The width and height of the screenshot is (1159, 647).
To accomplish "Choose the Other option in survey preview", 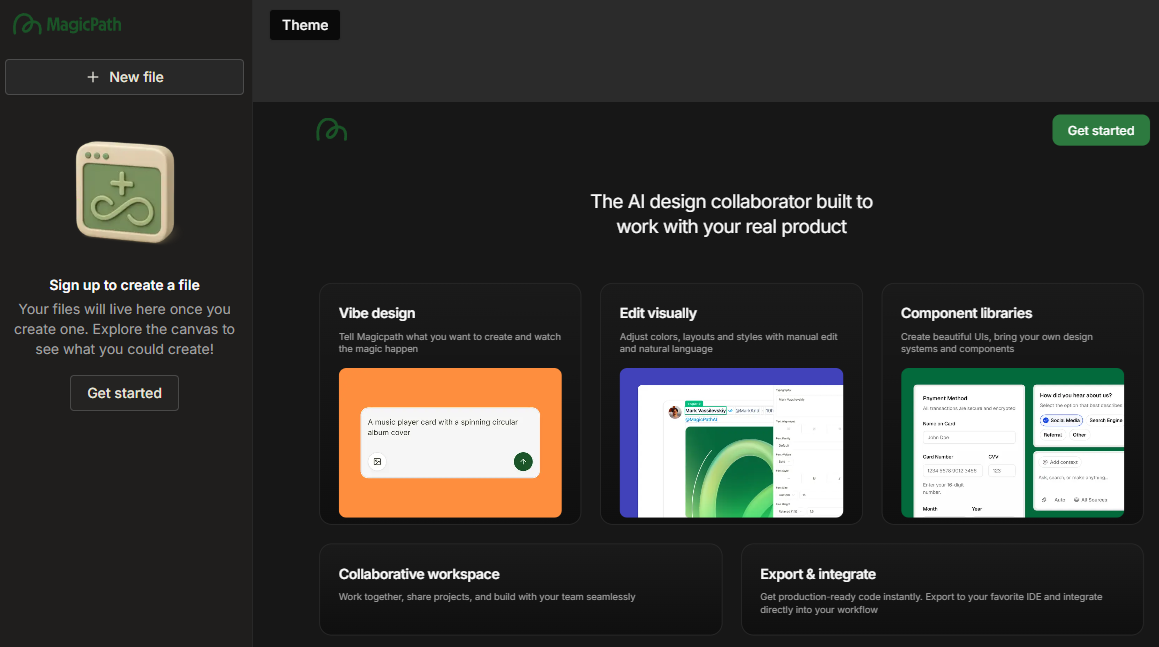I will click(1078, 435).
